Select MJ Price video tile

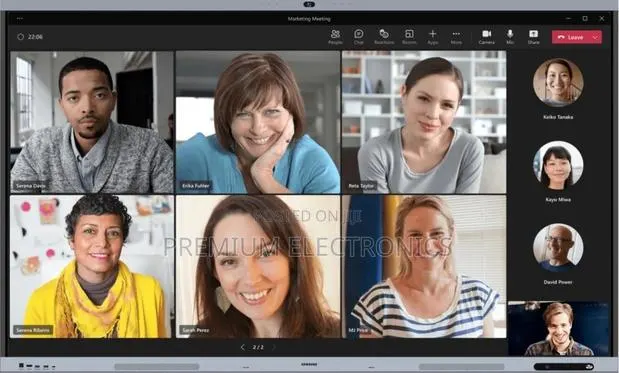click(424, 266)
